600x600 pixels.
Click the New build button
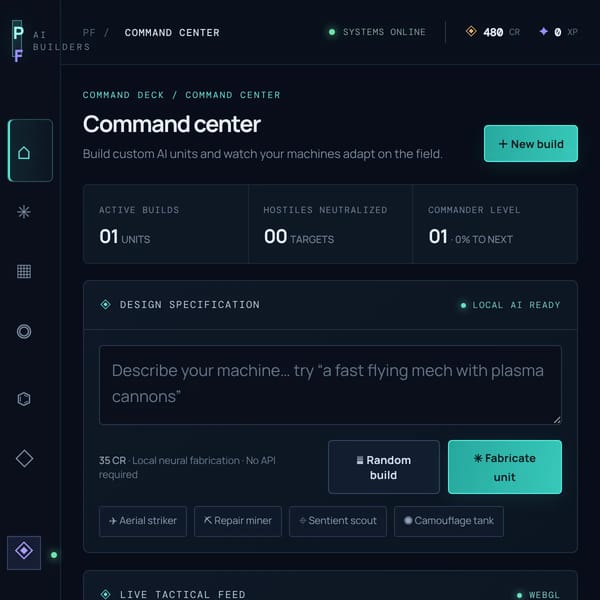[x=531, y=143]
